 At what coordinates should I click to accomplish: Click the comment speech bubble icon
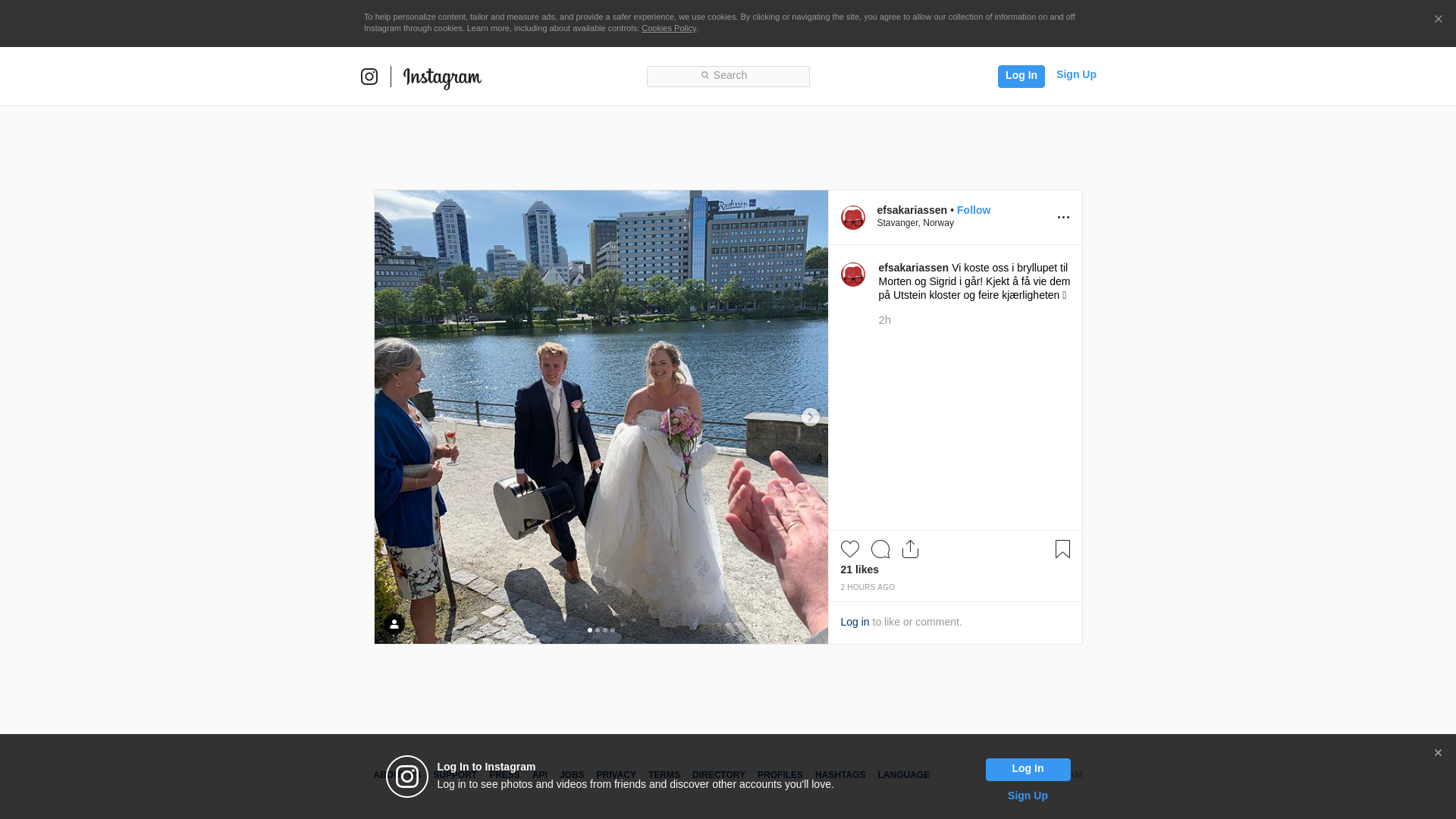[x=880, y=549]
